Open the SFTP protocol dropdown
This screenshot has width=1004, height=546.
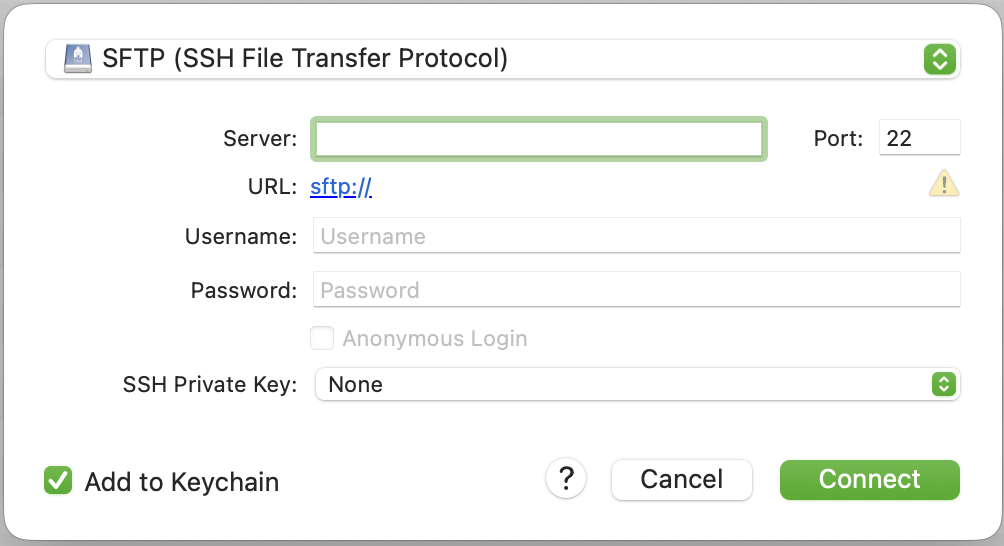(500, 59)
